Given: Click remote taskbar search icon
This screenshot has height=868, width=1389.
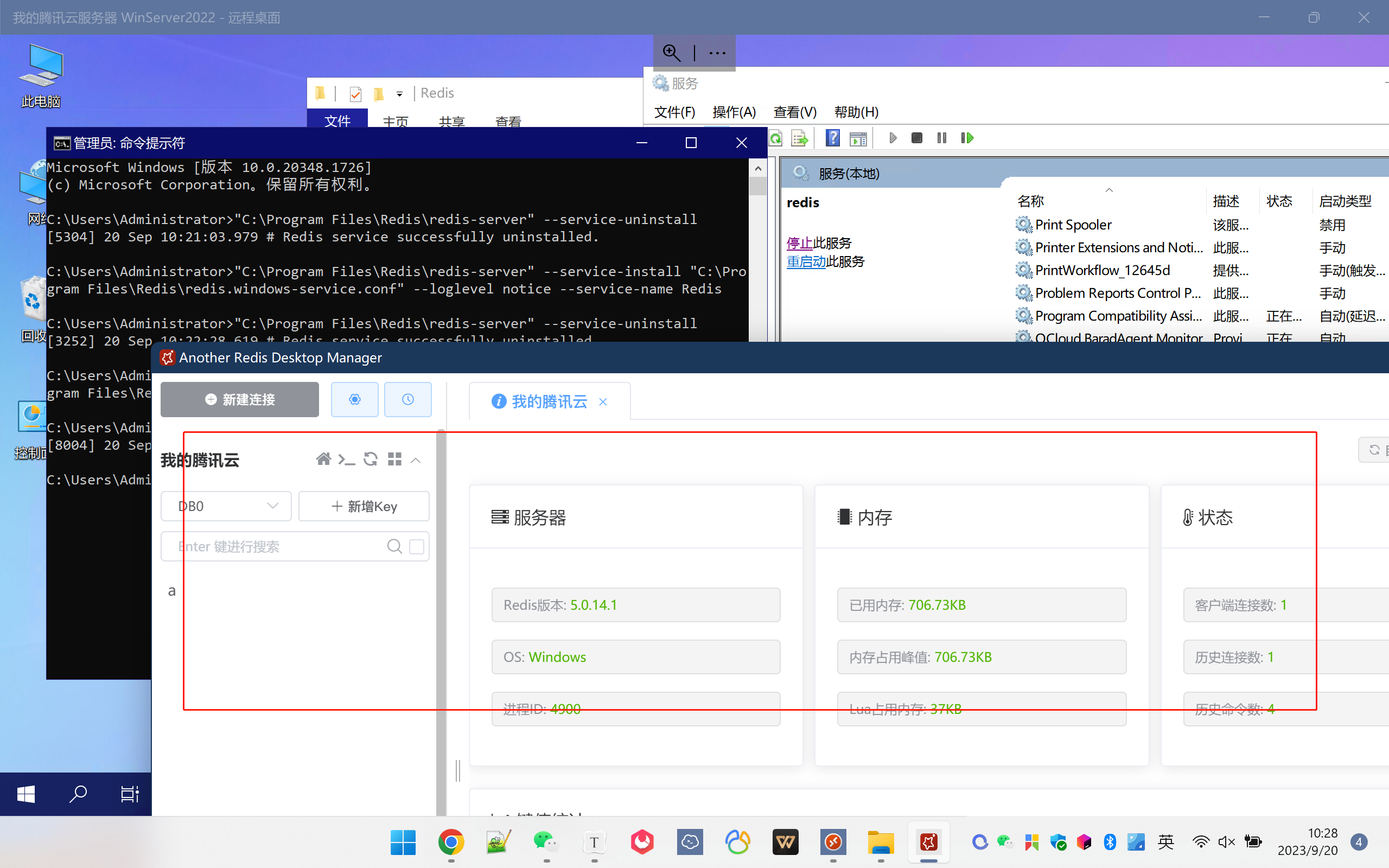Looking at the screenshot, I should tap(78, 795).
